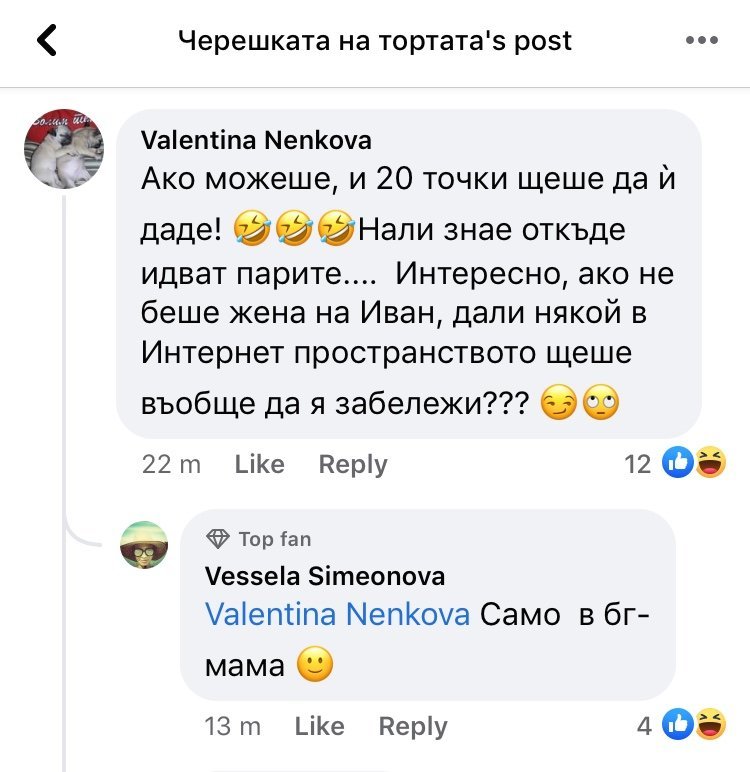750x772 pixels.
Task: Show the 12 reactions count on Valentina's comment
Action: (637, 464)
